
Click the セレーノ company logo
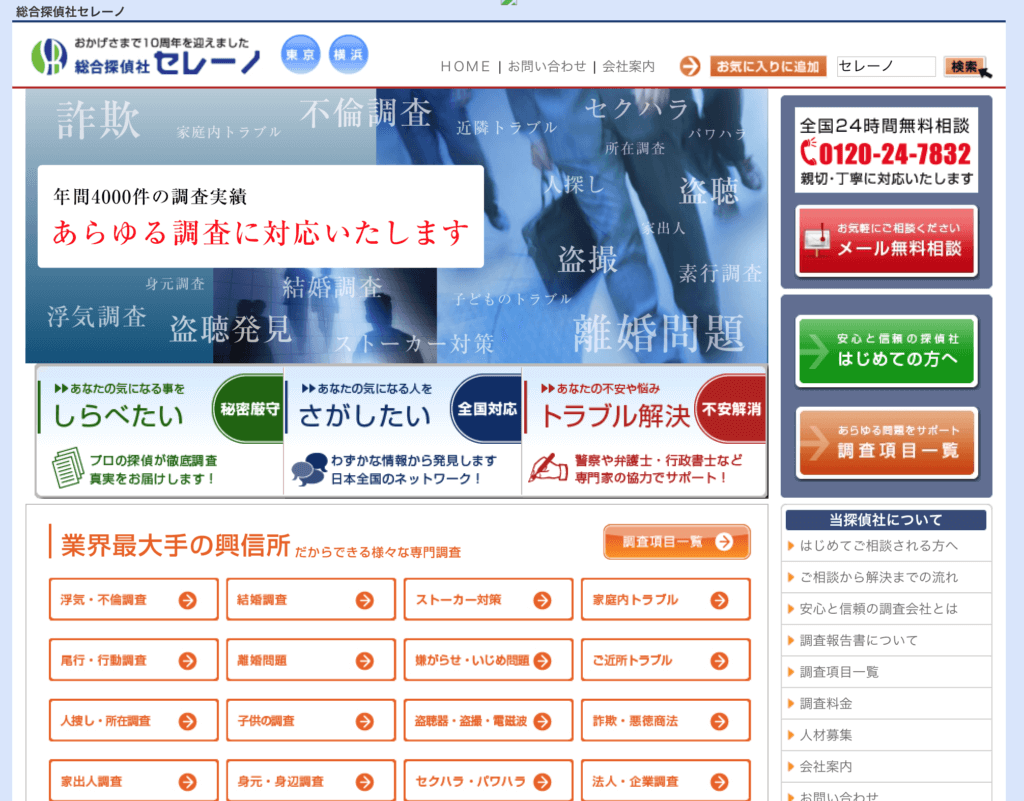[x=145, y=56]
